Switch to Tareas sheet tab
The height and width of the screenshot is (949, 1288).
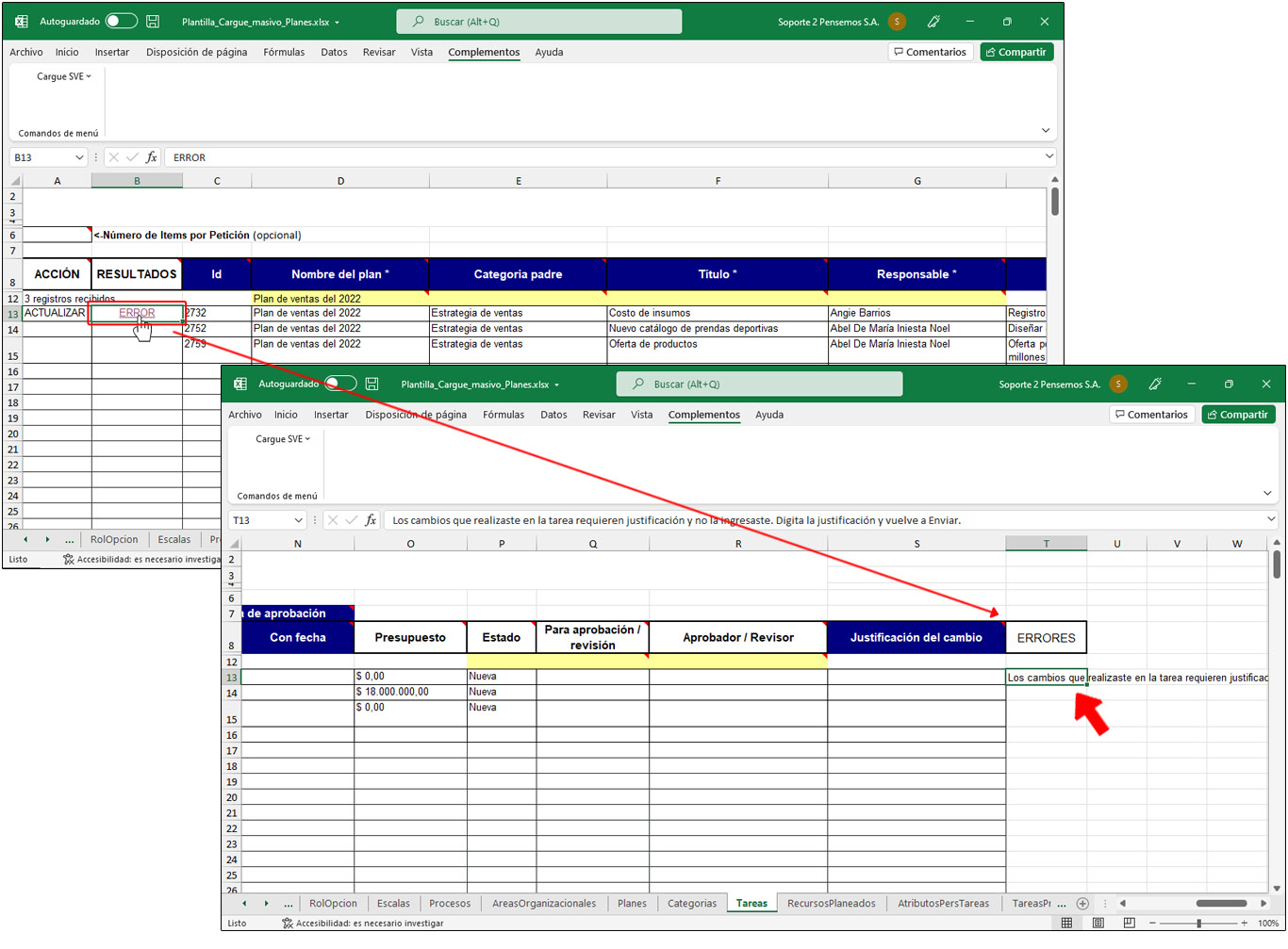click(751, 903)
